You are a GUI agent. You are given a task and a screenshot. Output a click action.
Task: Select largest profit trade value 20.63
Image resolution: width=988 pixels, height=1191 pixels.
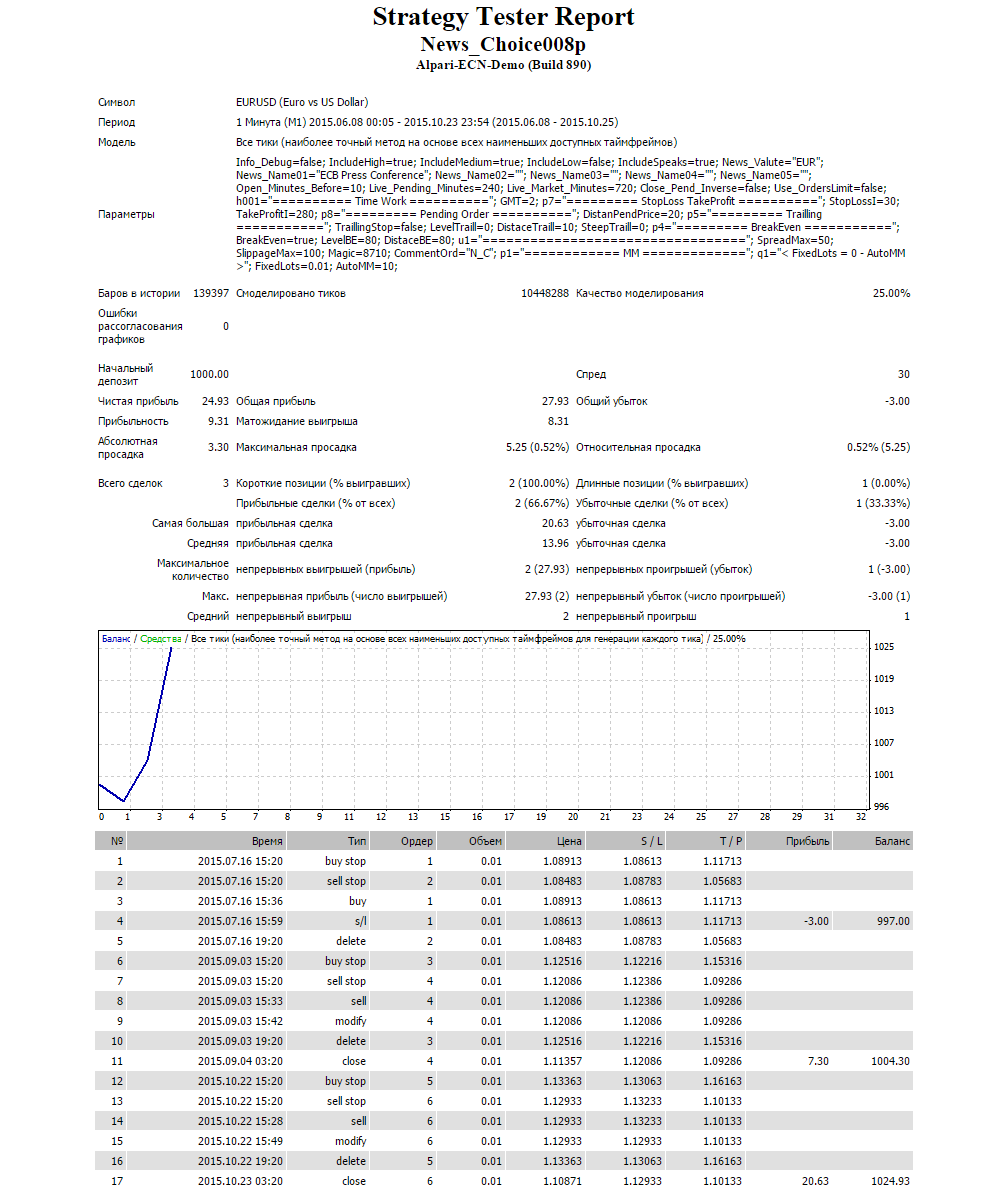pyautogui.click(x=555, y=523)
